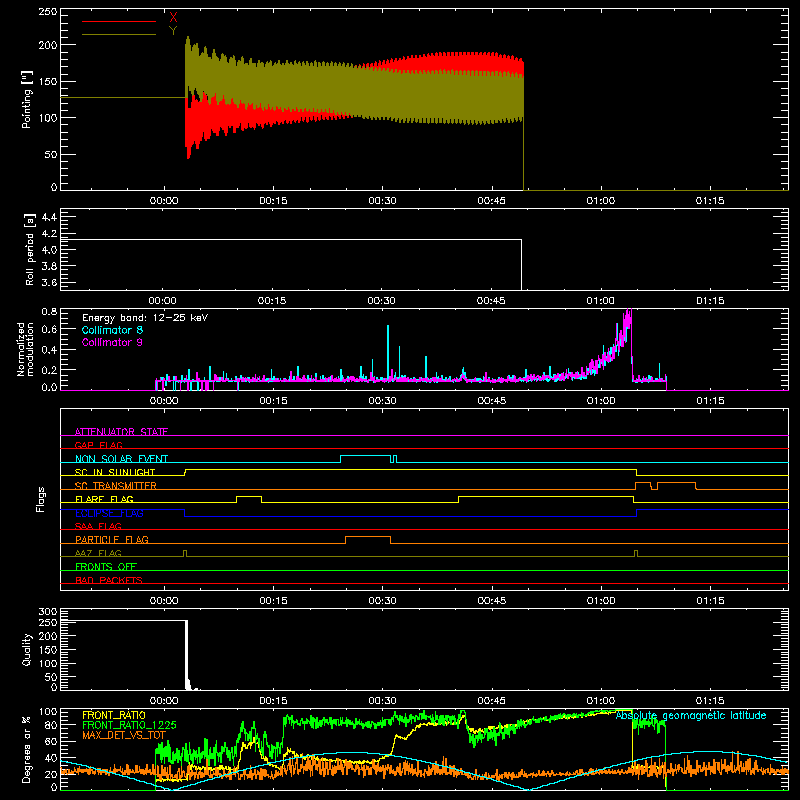This screenshot has height=800, width=800.
Task: Click the 'Flags' vertical axis title
Action: click(41, 499)
